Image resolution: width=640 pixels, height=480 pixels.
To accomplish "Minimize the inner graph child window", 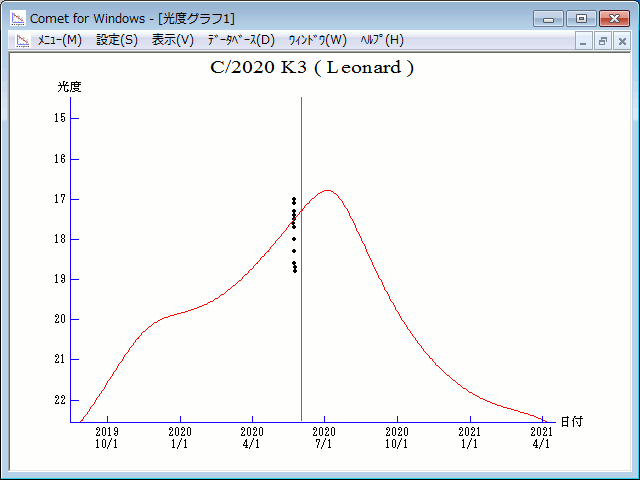I will [x=584, y=41].
